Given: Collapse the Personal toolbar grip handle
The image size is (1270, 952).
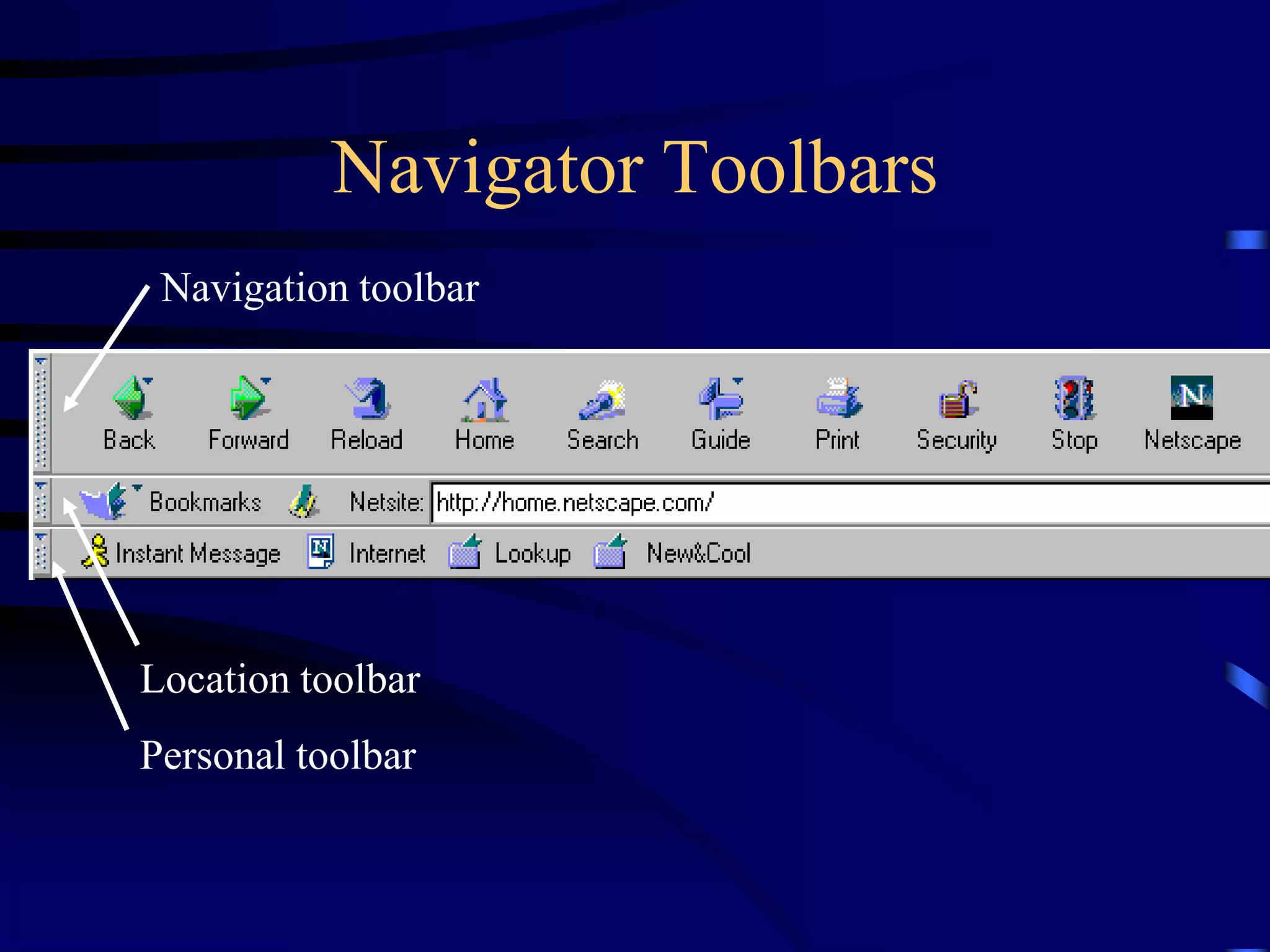Looking at the screenshot, I should (41, 552).
